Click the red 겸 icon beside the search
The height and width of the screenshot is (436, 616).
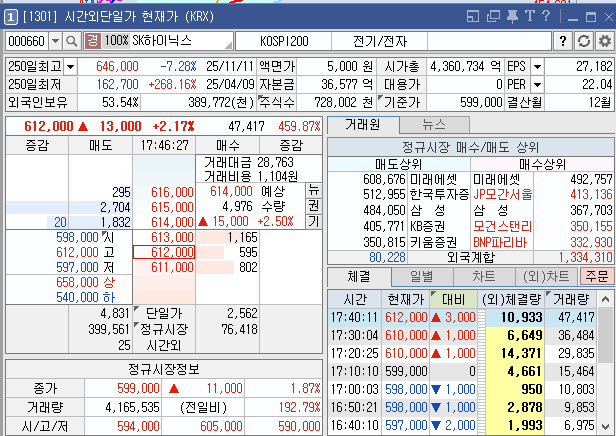click(x=92, y=41)
